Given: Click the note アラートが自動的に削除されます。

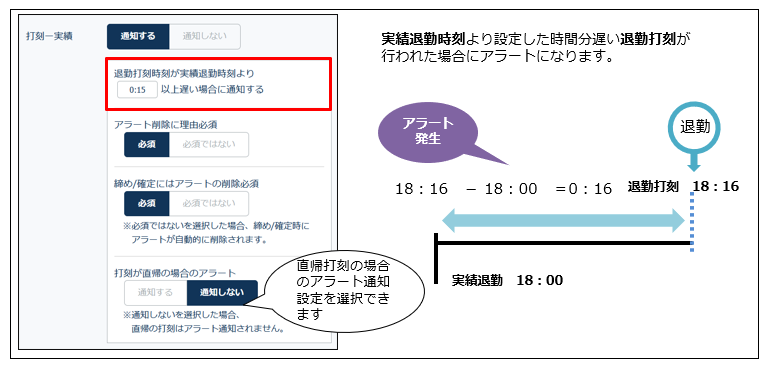Looking at the screenshot, I should click(199, 240).
